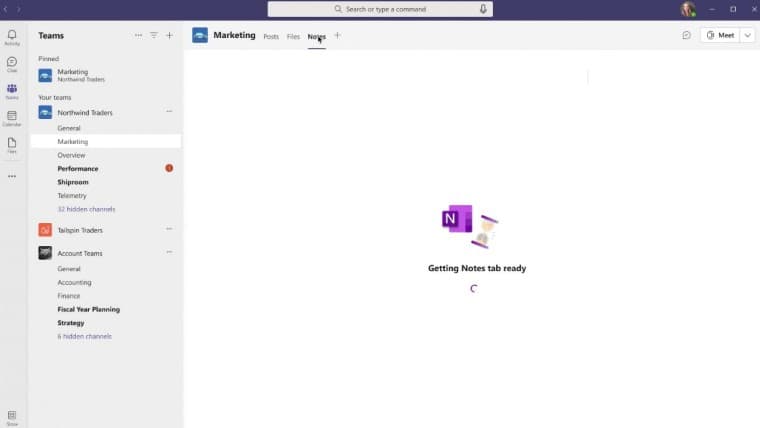The height and width of the screenshot is (428, 760).
Task: Open more options for Account Teams
Action: pos(169,252)
